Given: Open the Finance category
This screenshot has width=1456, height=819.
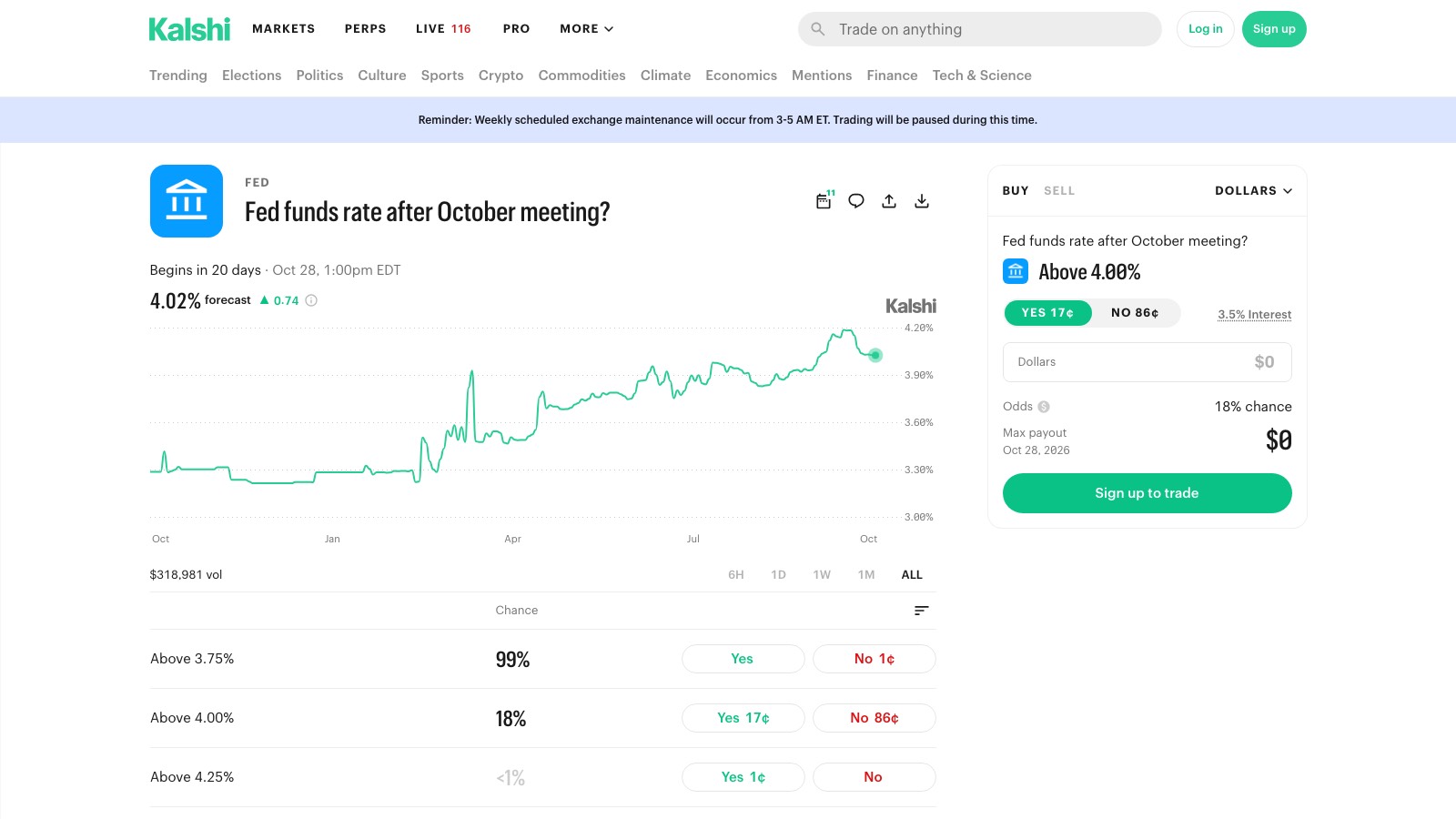Looking at the screenshot, I should coord(892,76).
